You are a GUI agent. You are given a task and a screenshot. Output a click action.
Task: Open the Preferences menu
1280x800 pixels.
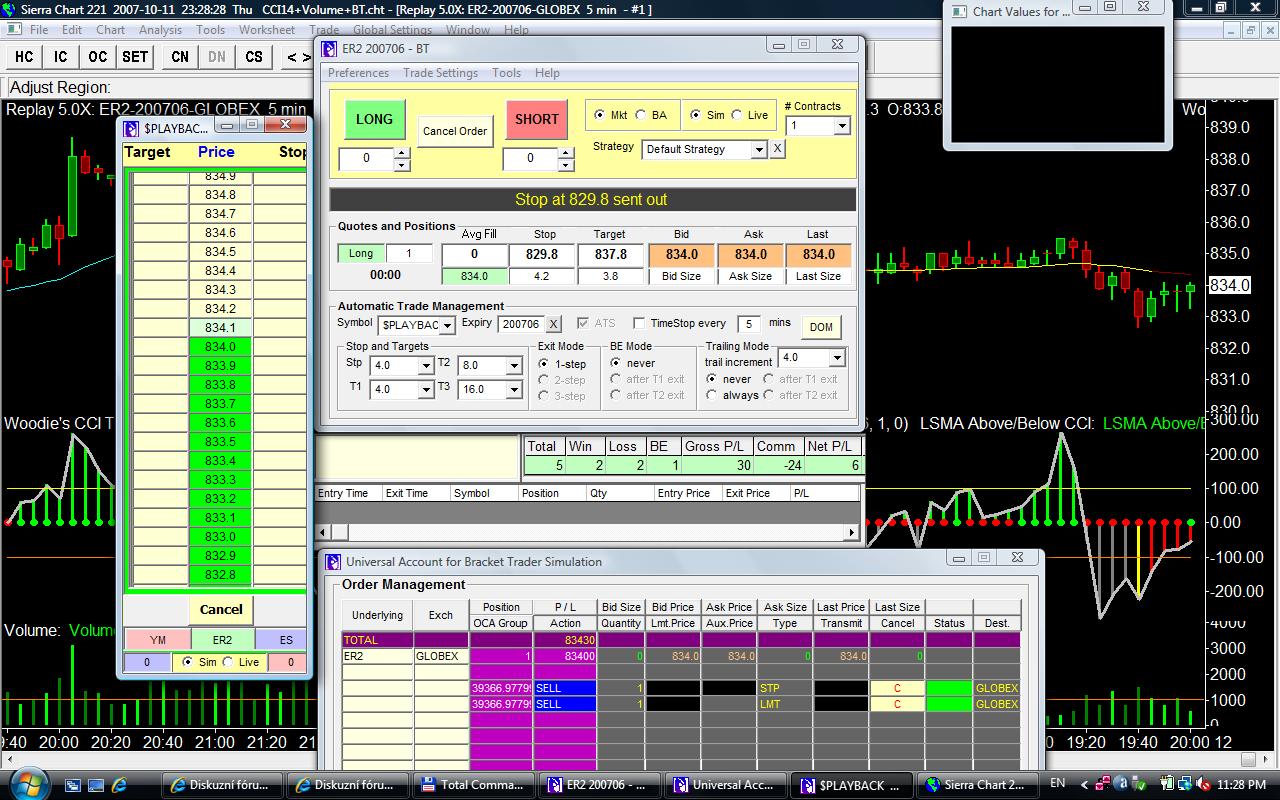pos(358,73)
